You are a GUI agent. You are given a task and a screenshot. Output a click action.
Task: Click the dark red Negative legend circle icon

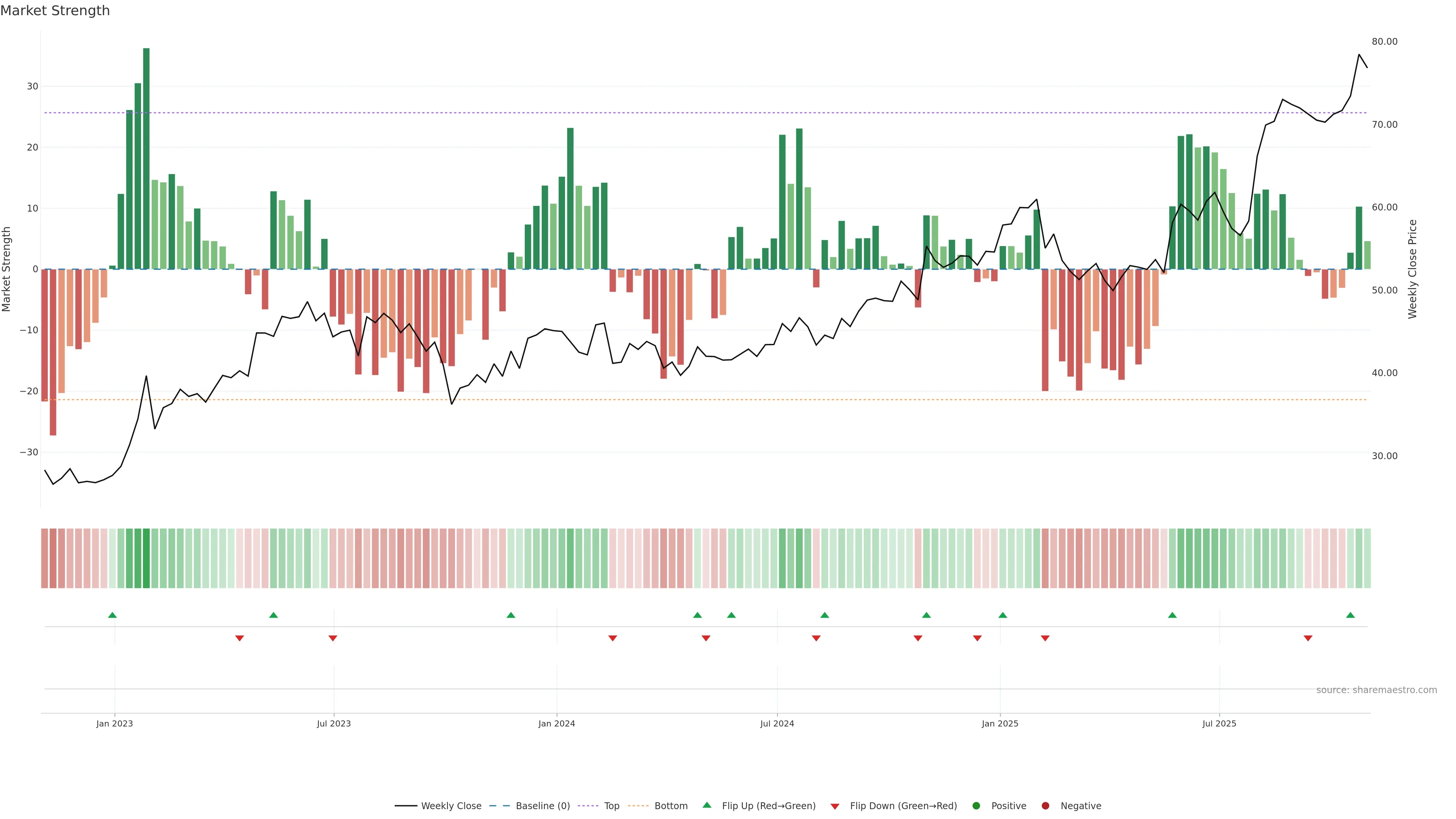coord(1045,806)
